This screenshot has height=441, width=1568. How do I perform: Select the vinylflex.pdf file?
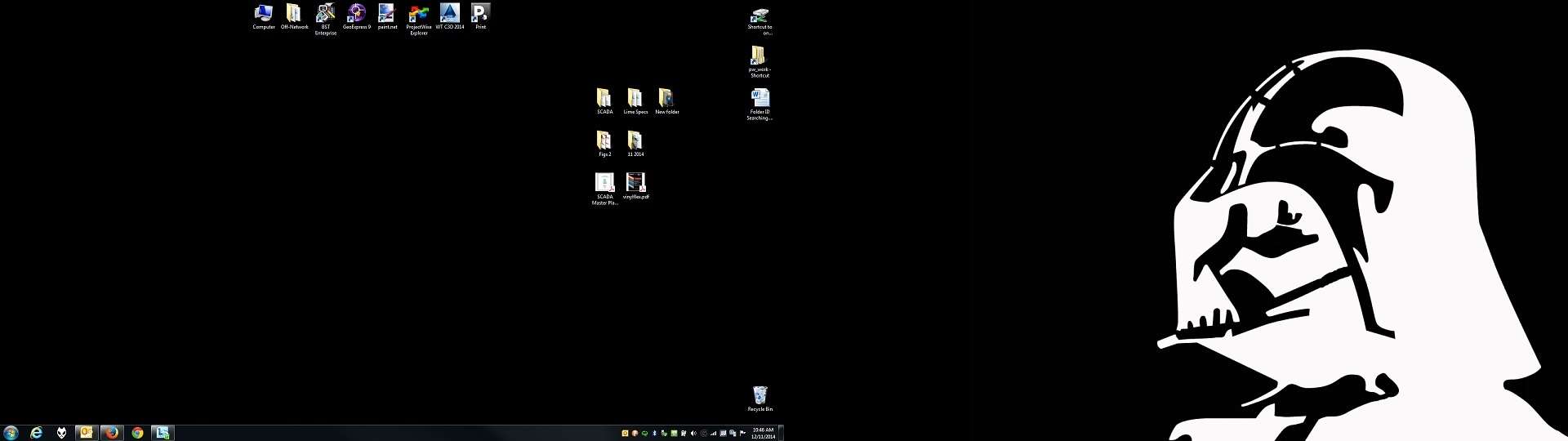tap(635, 185)
